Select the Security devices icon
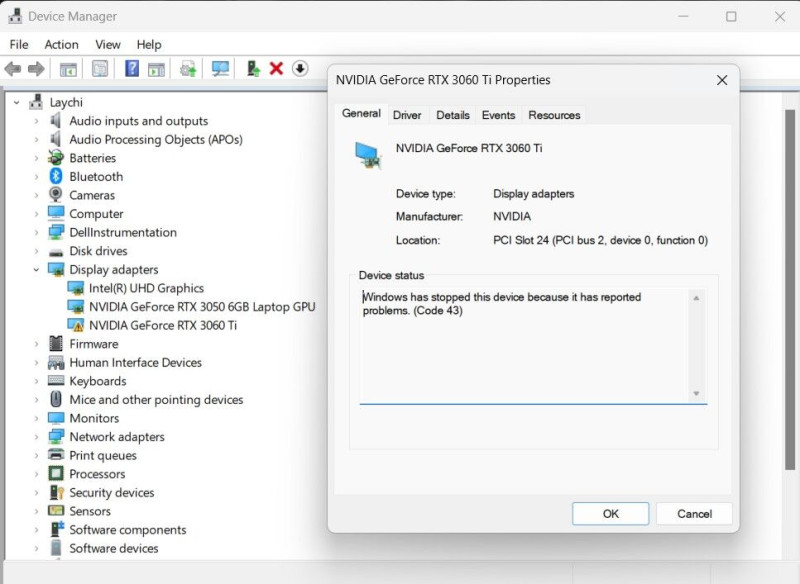The width and height of the screenshot is (800, 584). click(56, 492)
